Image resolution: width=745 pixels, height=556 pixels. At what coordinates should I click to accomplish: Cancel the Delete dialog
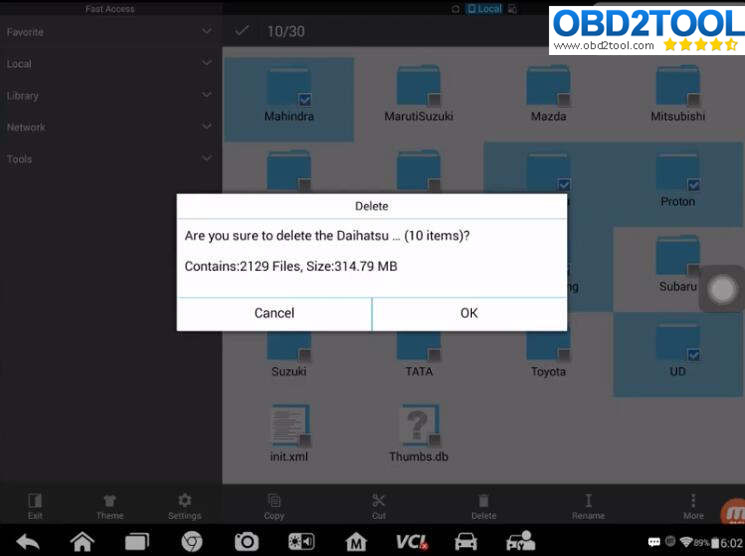(274, 314)
